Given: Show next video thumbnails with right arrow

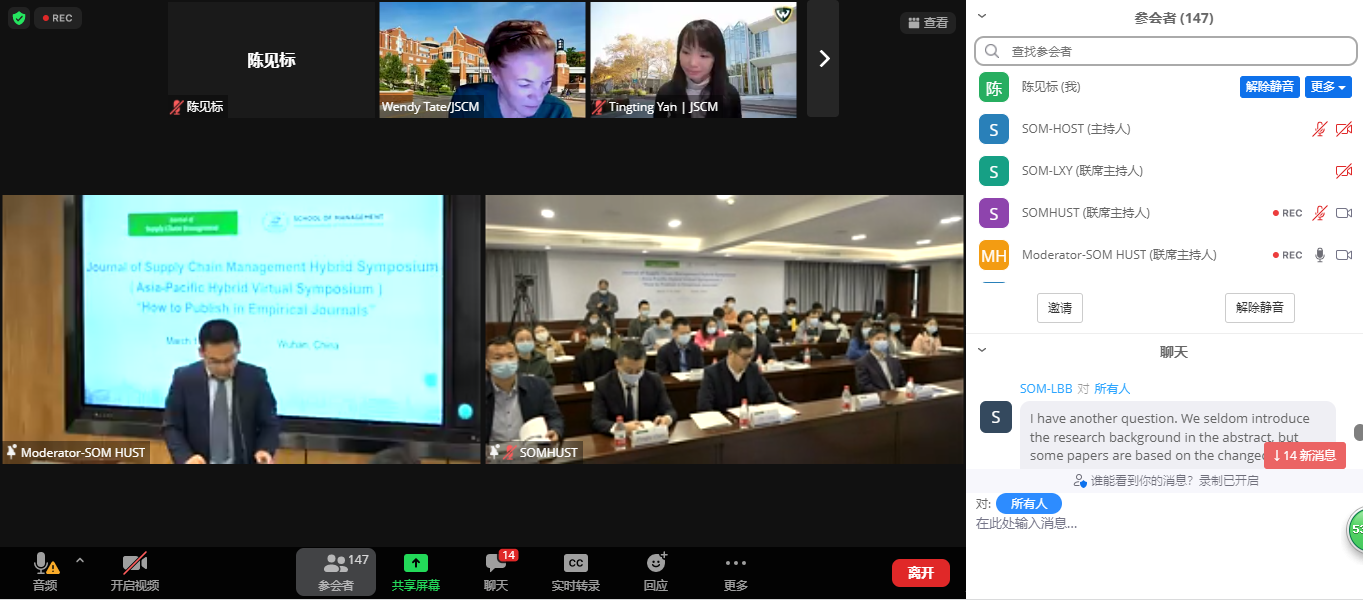Looking at the screenshot, I should pyautogui.click(x=824, y=59).
